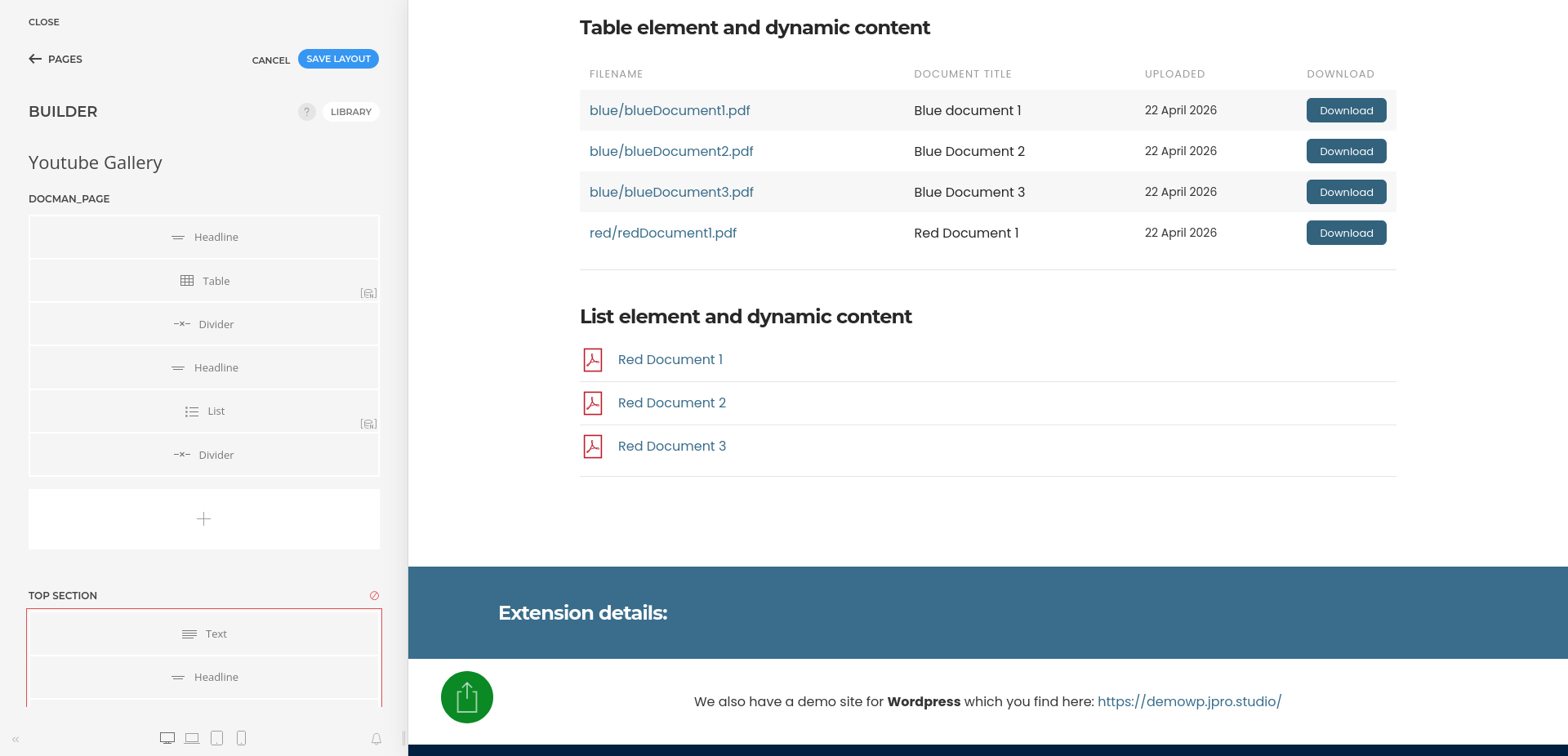Open the blue/blueDocument3.pdf link
This screenshot has width=1568, height=756.
click(x=671, y=192)
